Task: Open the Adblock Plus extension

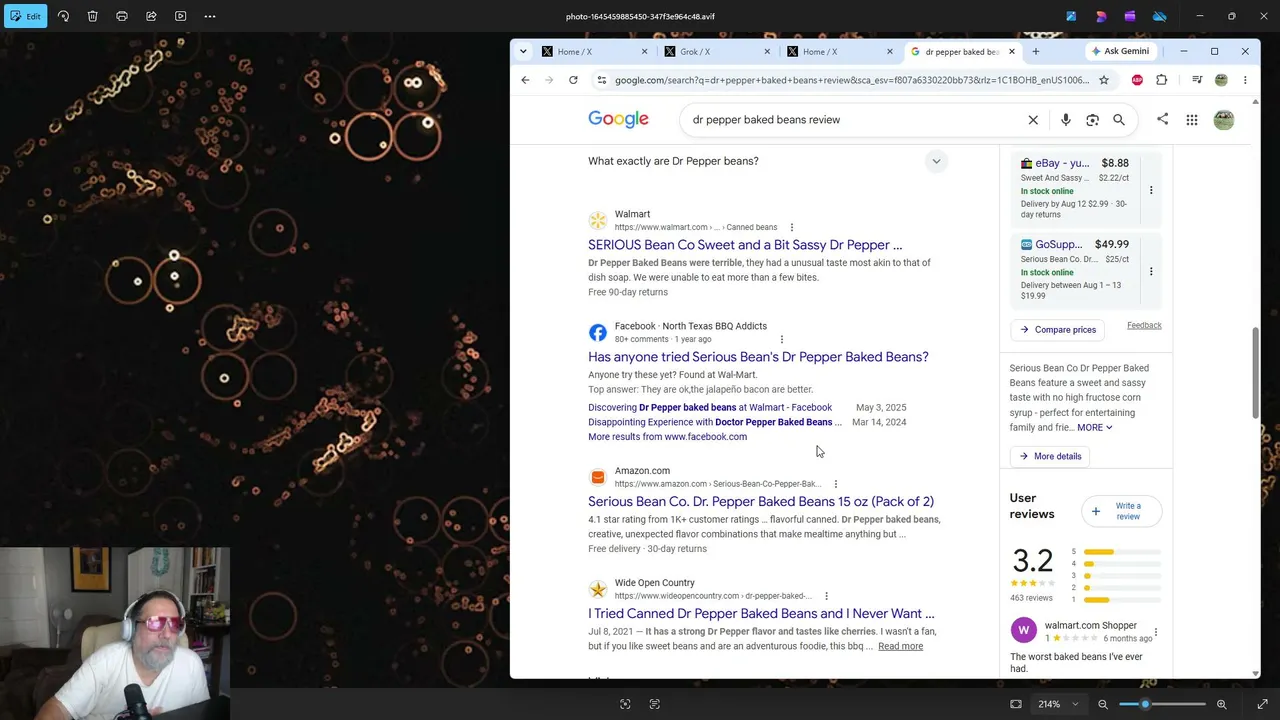Action: point(1137,80)
